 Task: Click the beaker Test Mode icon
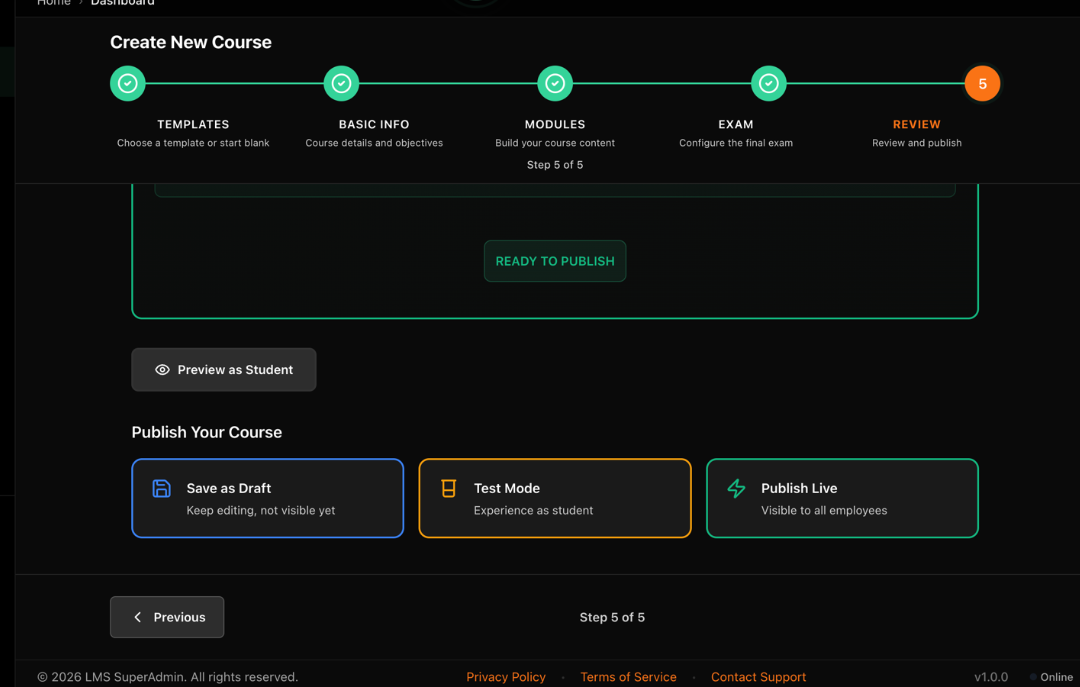click(449, 488)
